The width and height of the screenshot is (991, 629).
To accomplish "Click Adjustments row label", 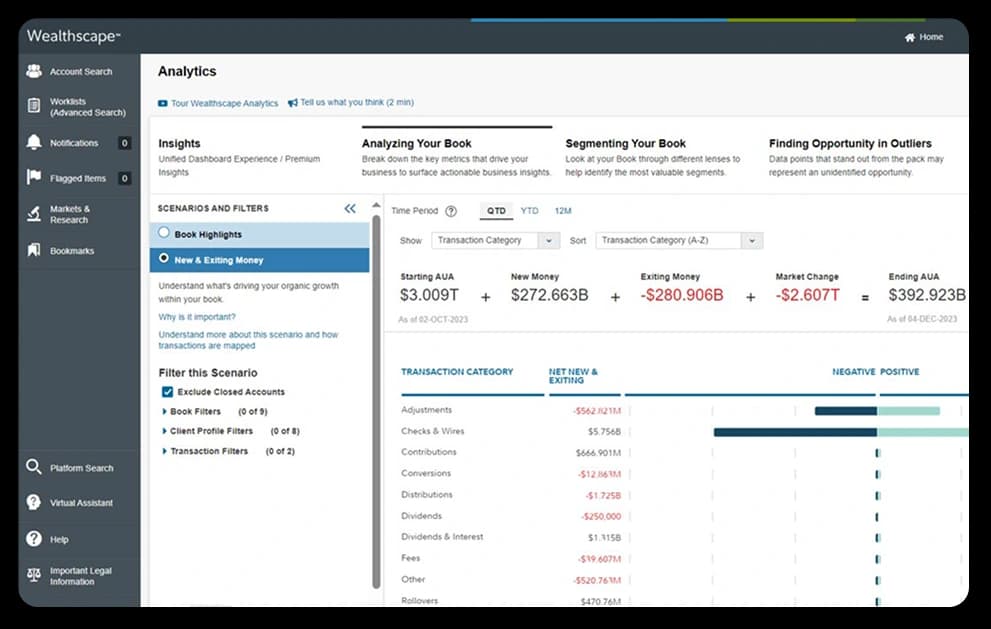I will pyautogui.click(x=427, y=410).
